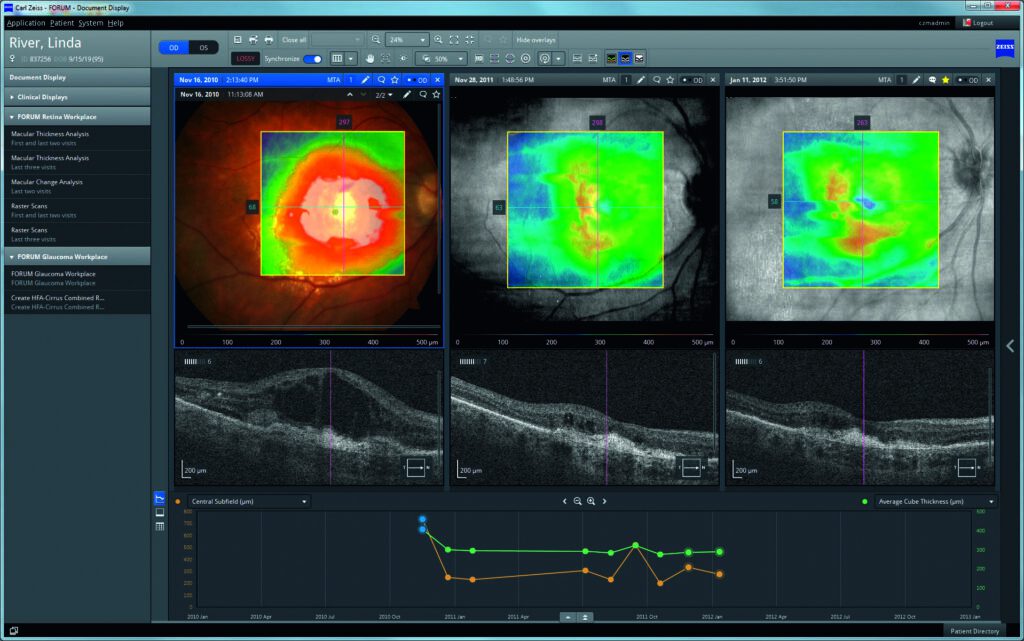Click the pencil edit icon in Jan 11, 2012 header
This screenshot has height=641, width=1024.
click(916, 80)
